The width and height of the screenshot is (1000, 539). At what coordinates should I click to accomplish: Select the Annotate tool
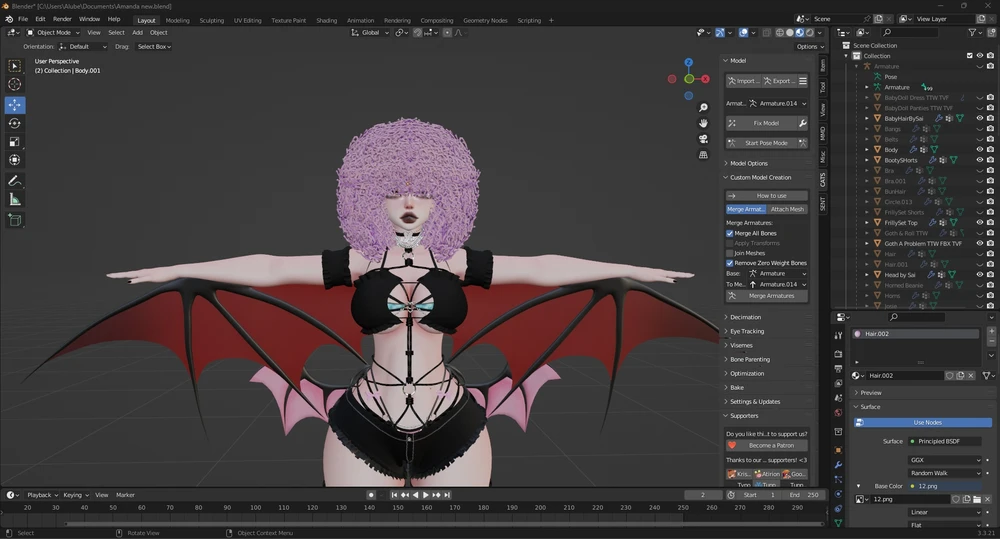[14, 181]
